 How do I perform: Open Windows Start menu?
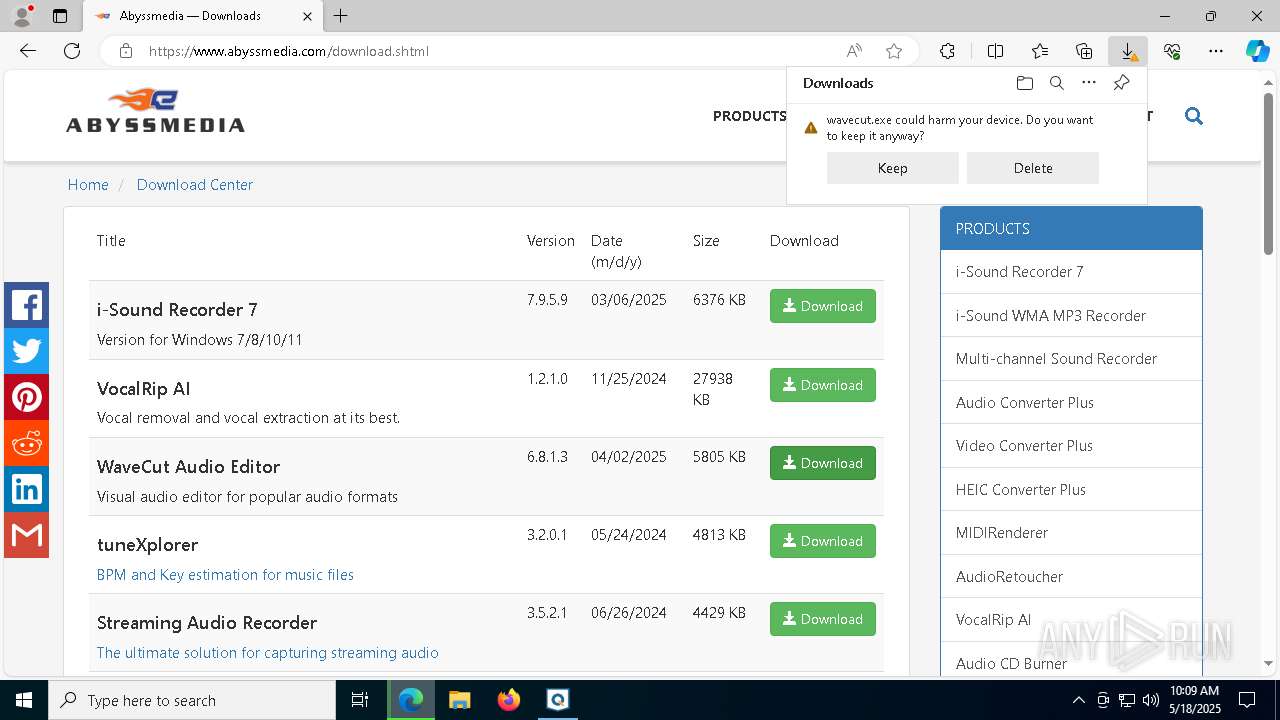24,700
